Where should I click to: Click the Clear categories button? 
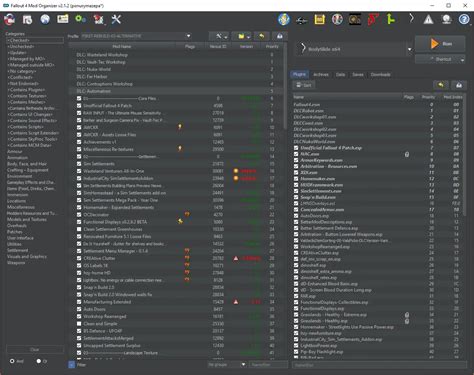pos(35,350)
